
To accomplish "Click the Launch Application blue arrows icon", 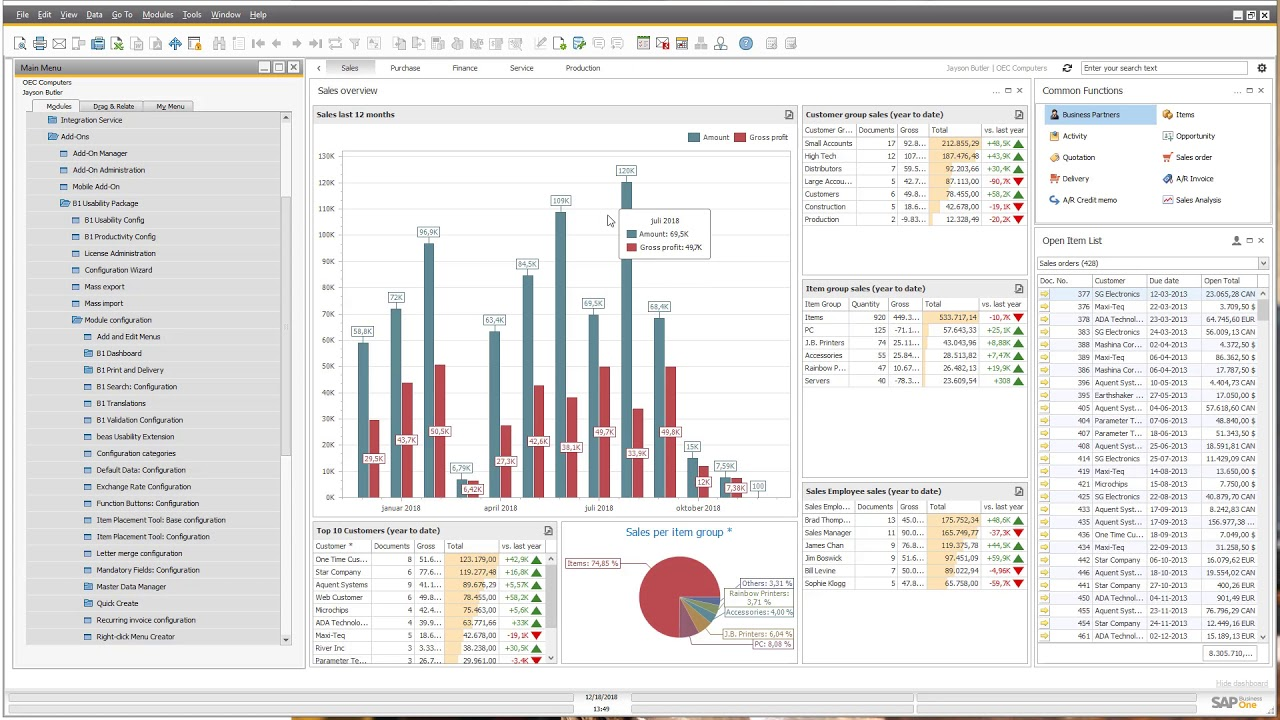I will tap(175, 43).
